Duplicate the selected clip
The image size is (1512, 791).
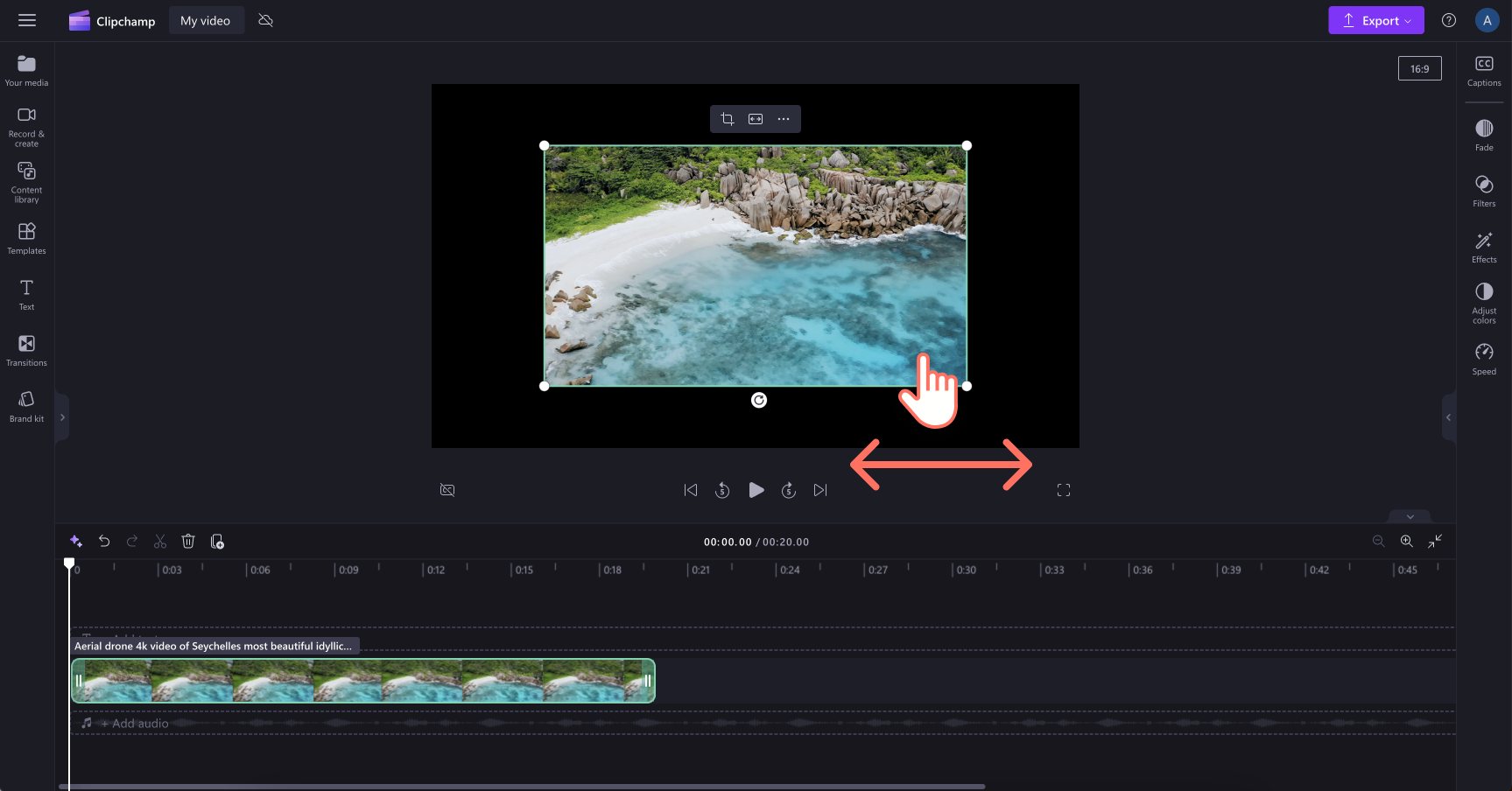click(x=217, y=542)
